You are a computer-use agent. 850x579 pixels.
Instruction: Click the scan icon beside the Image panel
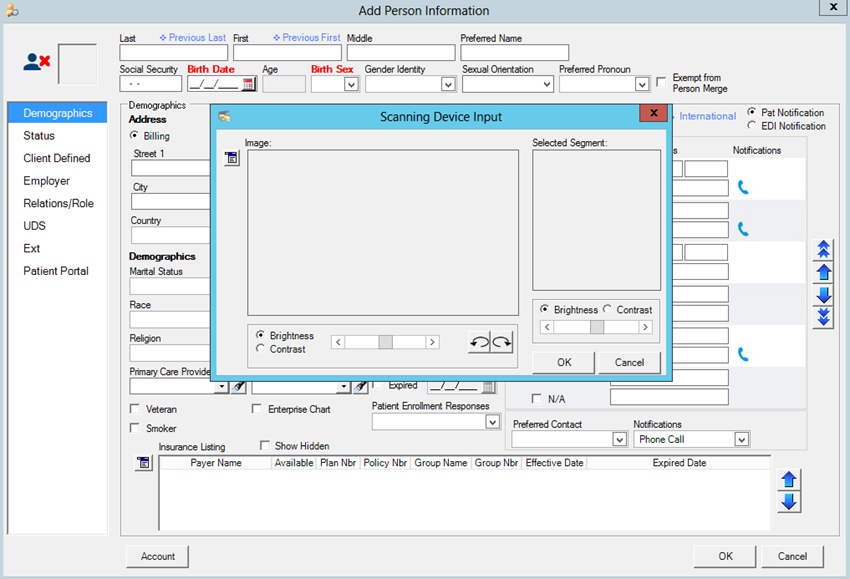[x=231, y=158]
